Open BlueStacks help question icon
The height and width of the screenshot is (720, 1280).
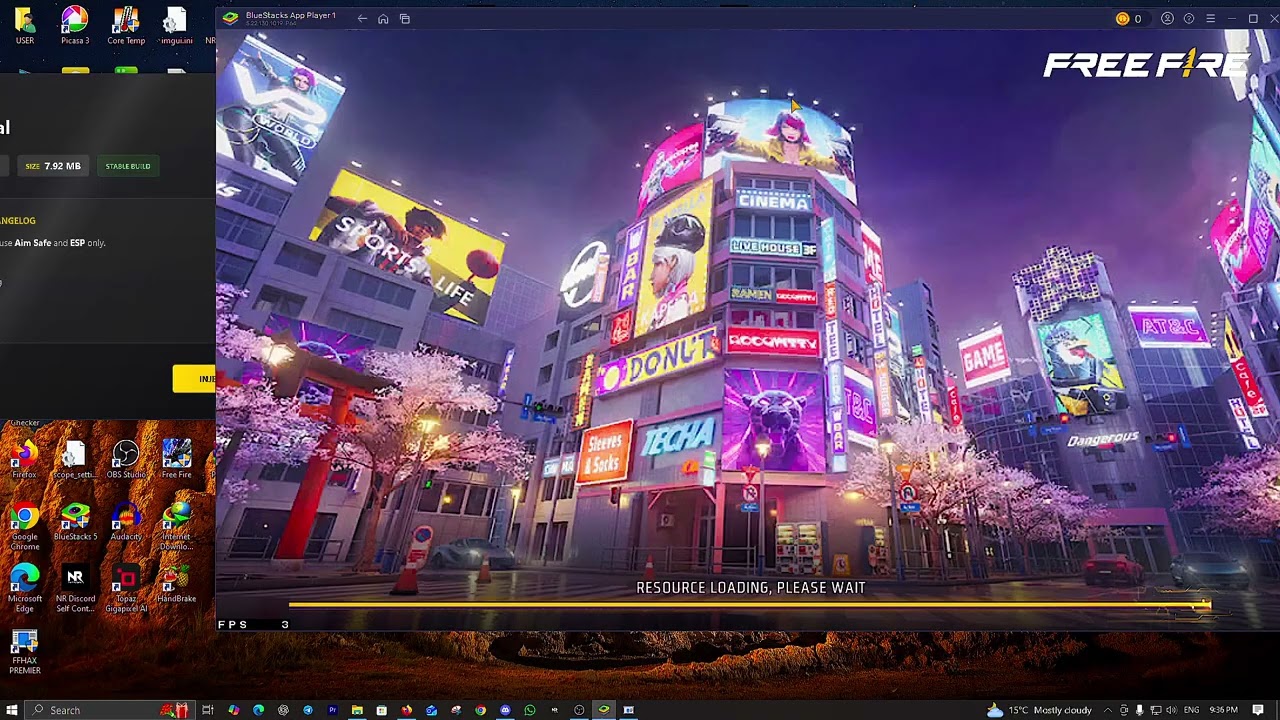coord(1189,19)
